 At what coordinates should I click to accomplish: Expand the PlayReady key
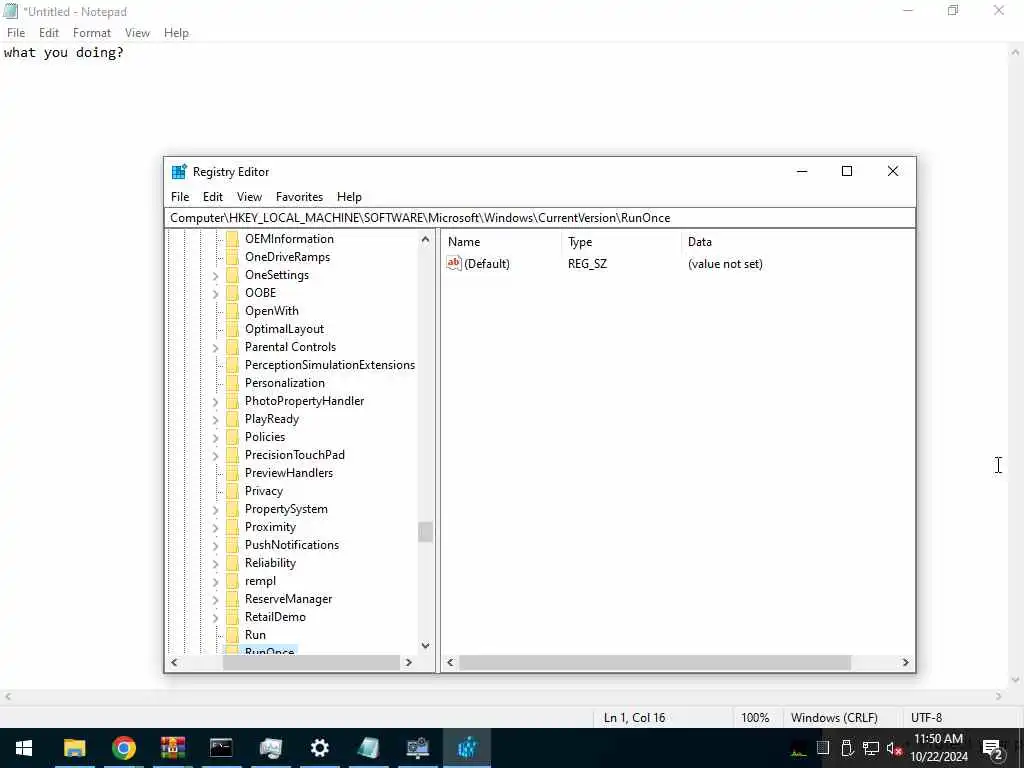(x=216, y=420)
